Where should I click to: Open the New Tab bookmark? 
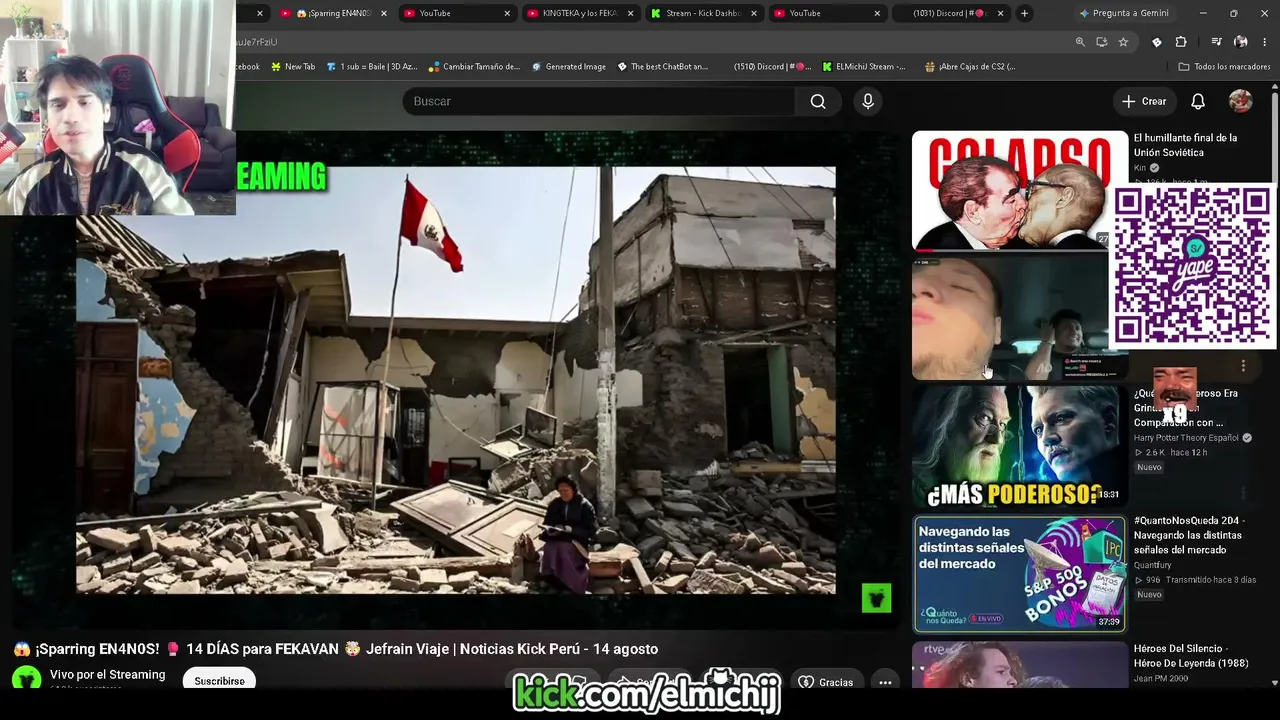[292, 67]
